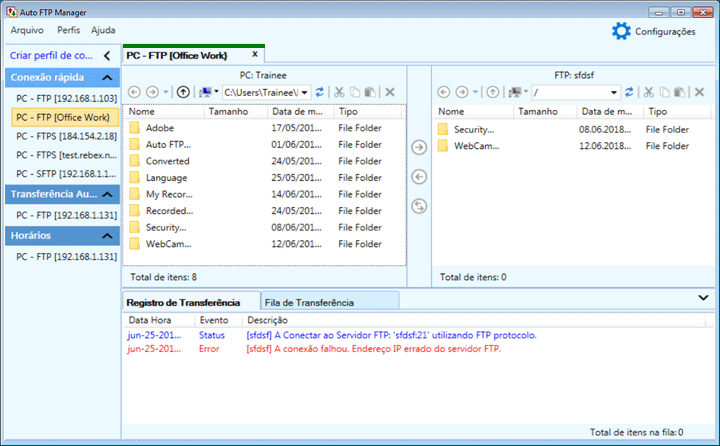Image resolution: width=720 pixels, height=446 pixels.
Task: Close the PC - FTP [Office Work] tab
Action: (x=255, y=55)
